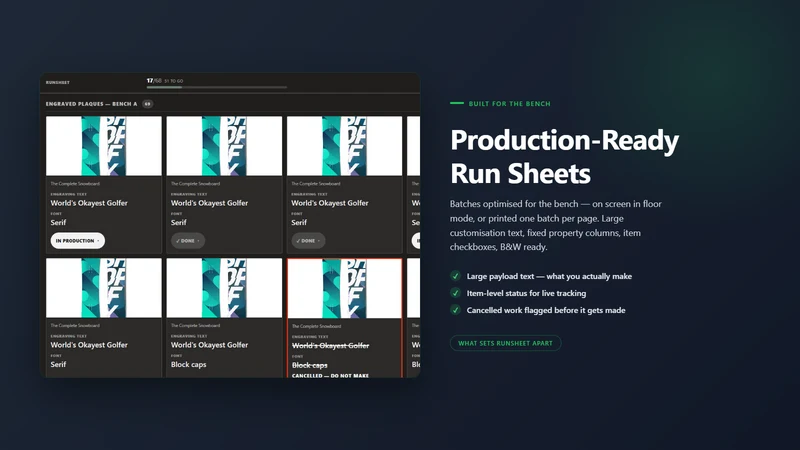Viewport: 800px width, 450px height.
Task: Click the 'BUILT FOR THE BENCH' label
Action: [510, 104]
